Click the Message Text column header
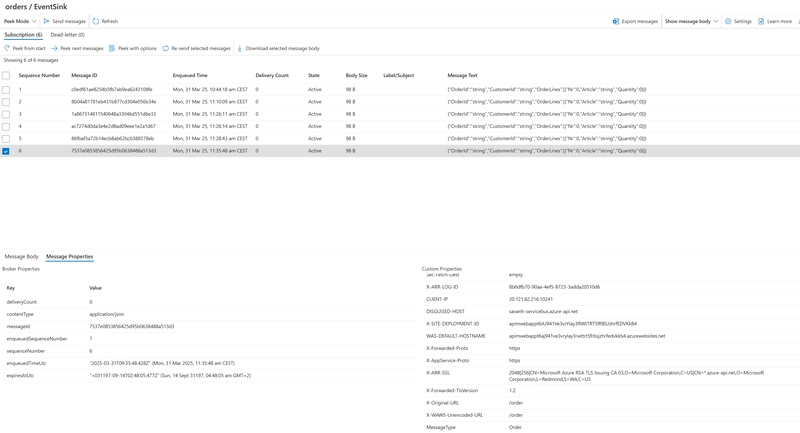The width and height of the screenshot is (800, 433). click(x=462, y=75)
